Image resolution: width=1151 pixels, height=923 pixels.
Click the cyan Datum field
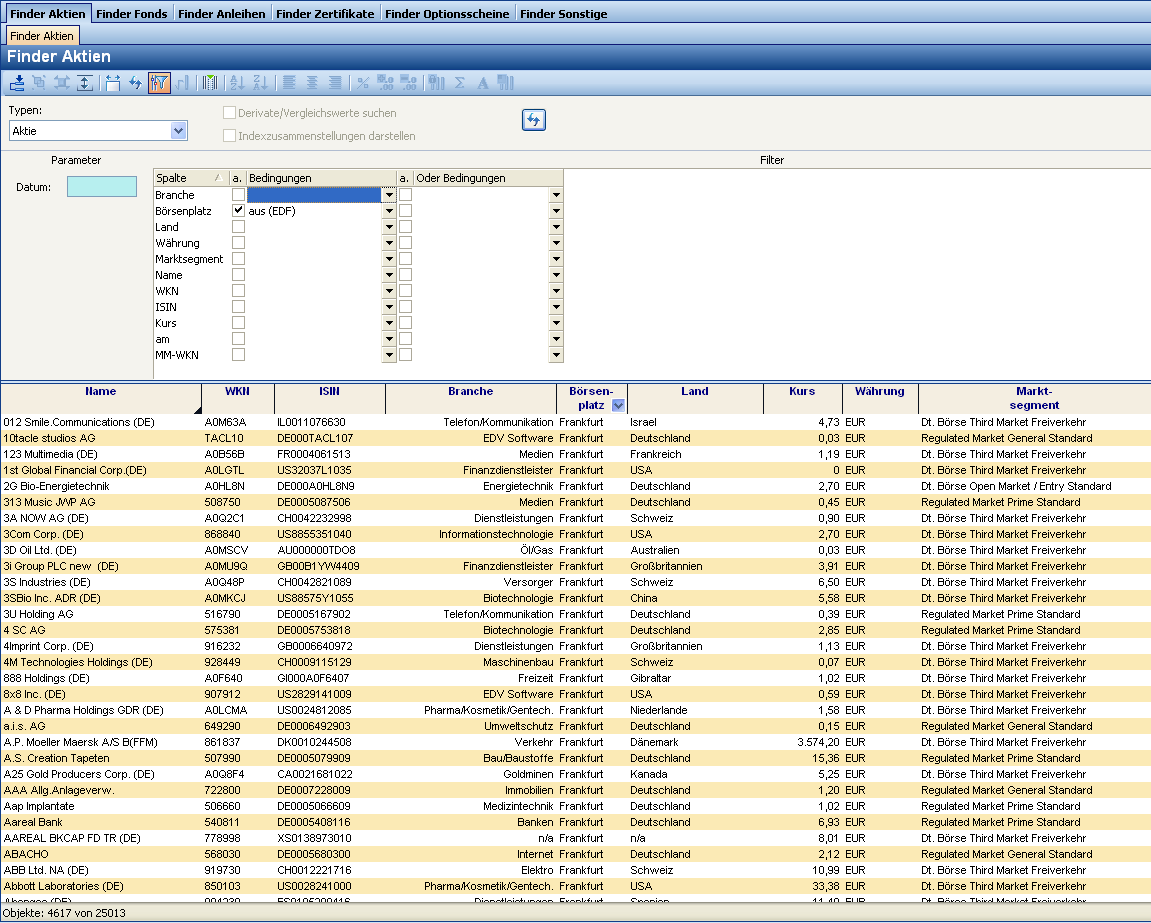pos(102,187)
